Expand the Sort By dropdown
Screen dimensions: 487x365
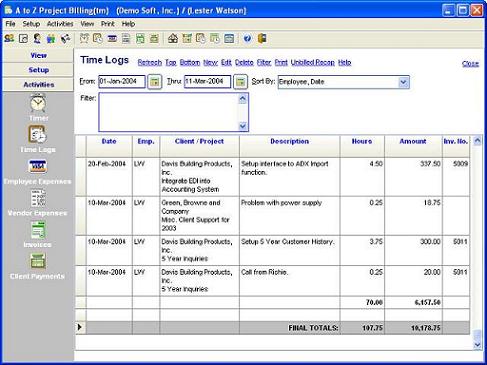pyautogui.click(x=403, y=82)
